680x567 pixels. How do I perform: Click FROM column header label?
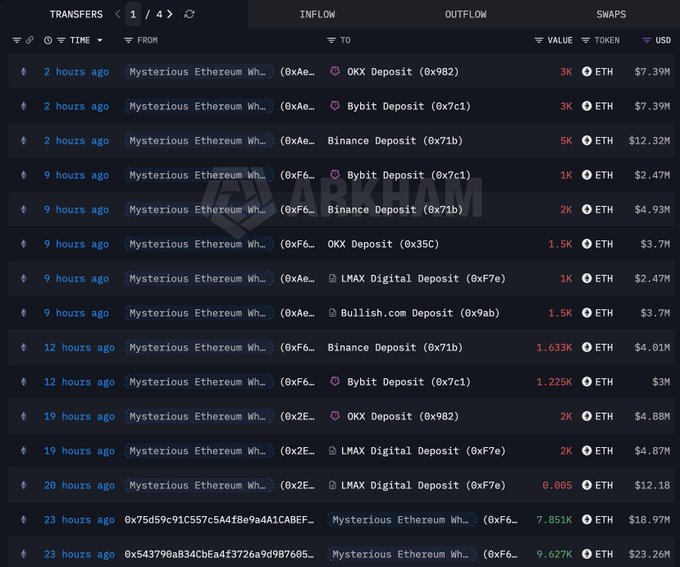[147, 40]
